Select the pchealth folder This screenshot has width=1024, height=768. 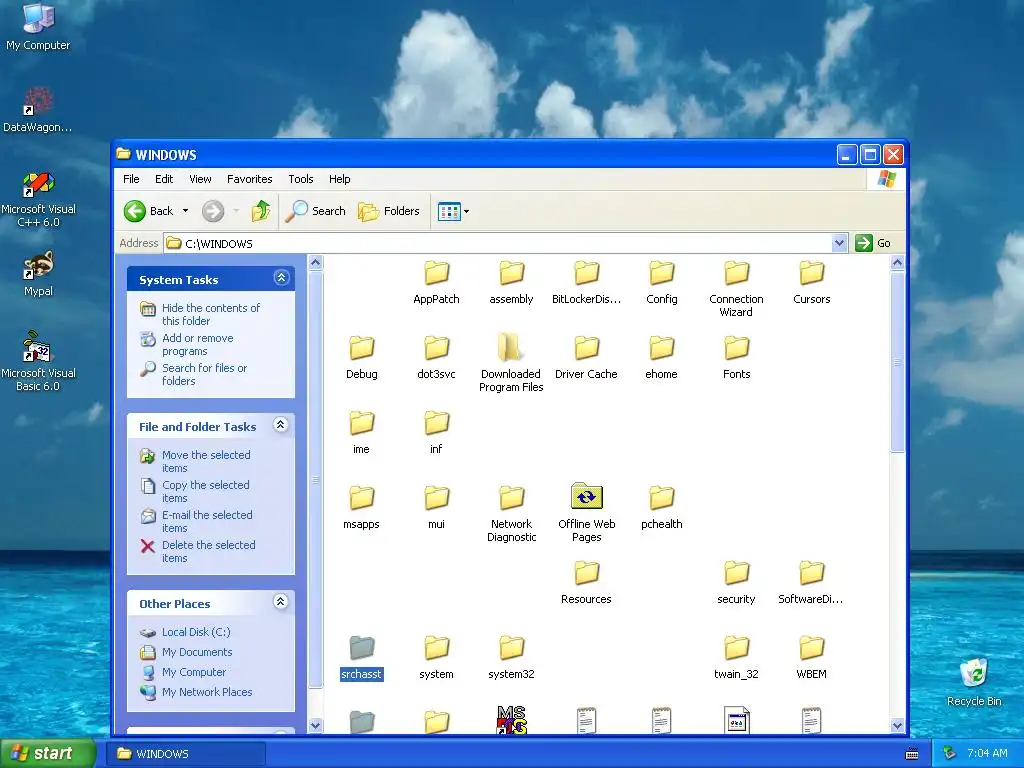[662, 507]
